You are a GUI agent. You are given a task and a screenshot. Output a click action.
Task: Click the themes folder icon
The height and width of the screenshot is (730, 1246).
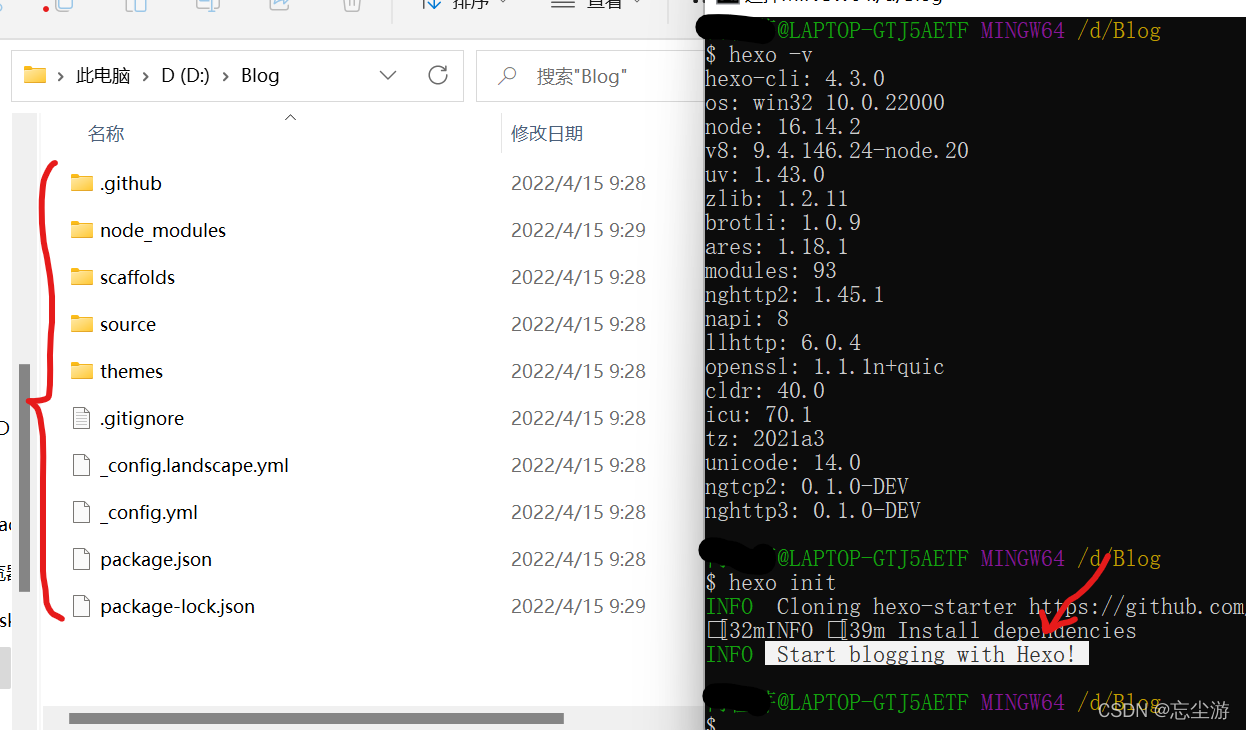[82, 371]
